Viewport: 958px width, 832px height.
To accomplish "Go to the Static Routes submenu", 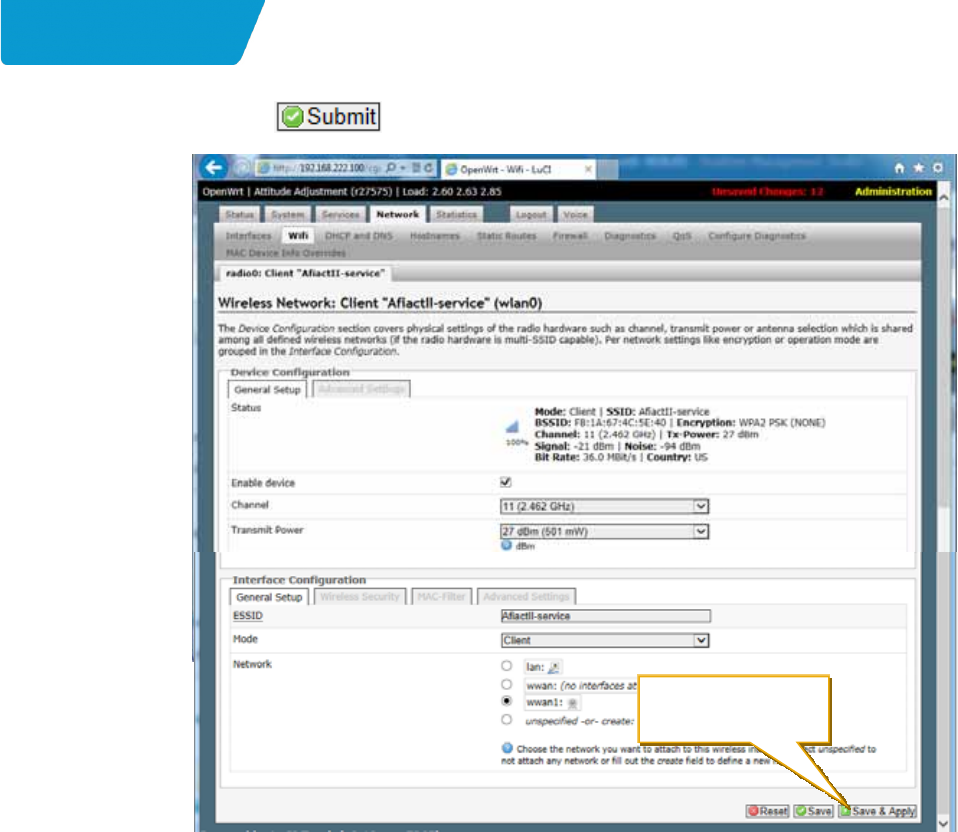I will (x=506, y=236).
